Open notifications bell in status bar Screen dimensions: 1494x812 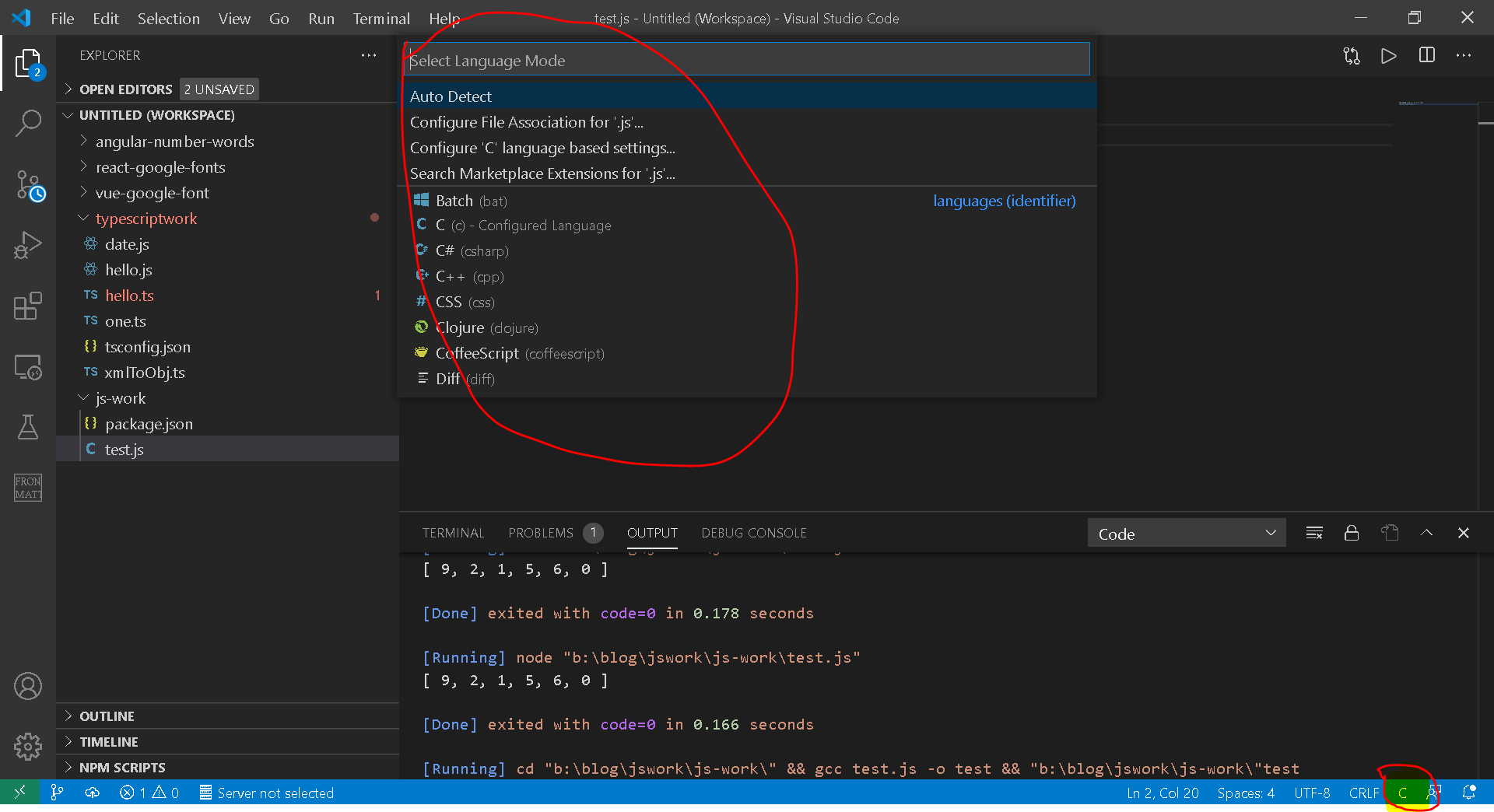click(x=1469, y=793)
